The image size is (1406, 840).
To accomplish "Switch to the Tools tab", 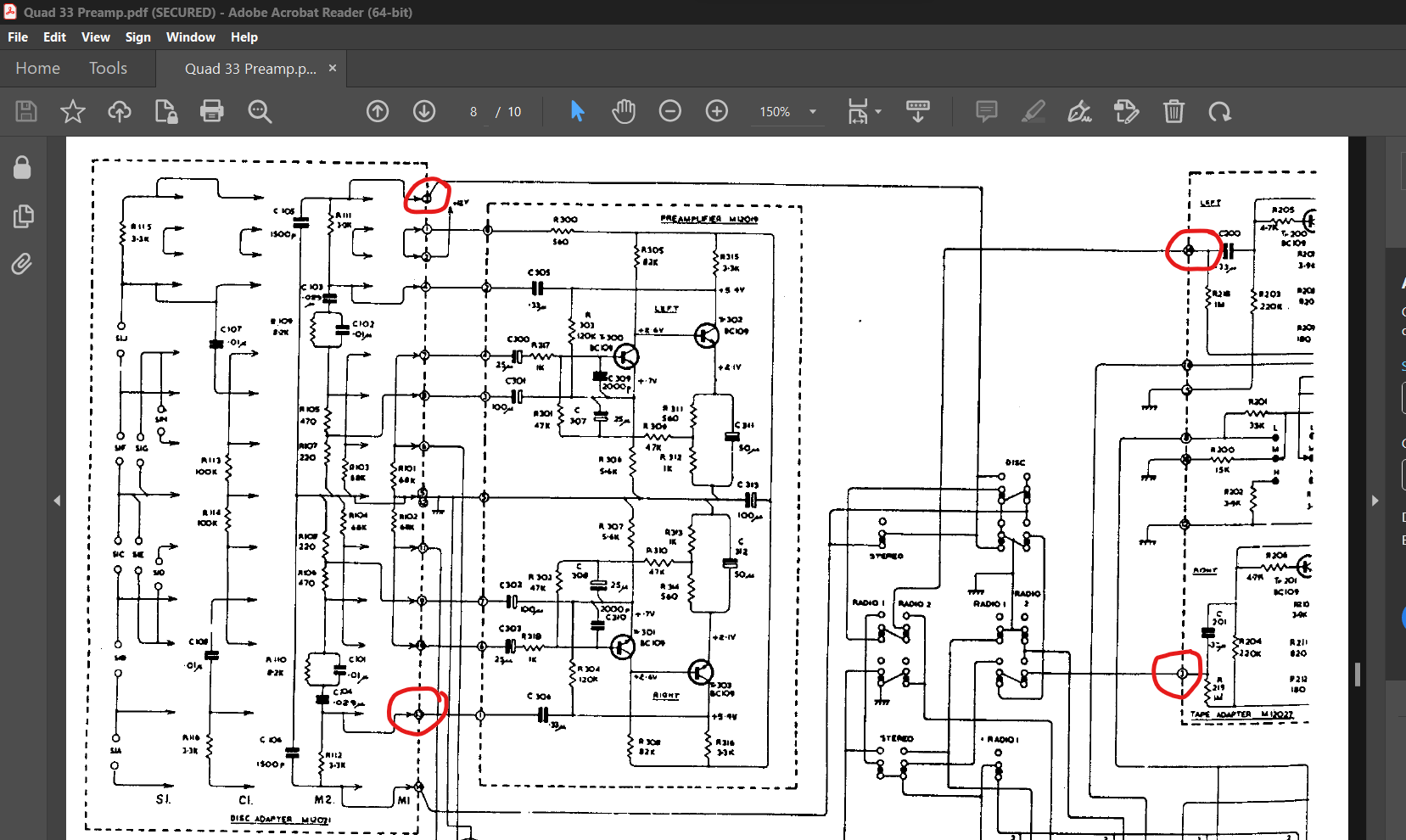I will point(108,68).
